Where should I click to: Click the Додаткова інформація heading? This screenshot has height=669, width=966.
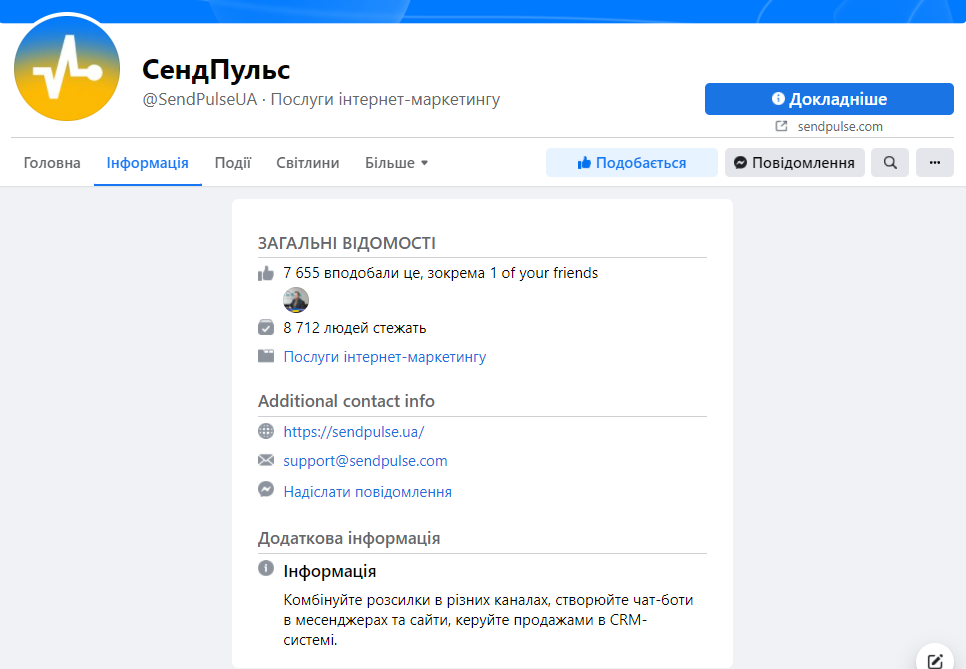pyautogui.click(x=349, y=538)
